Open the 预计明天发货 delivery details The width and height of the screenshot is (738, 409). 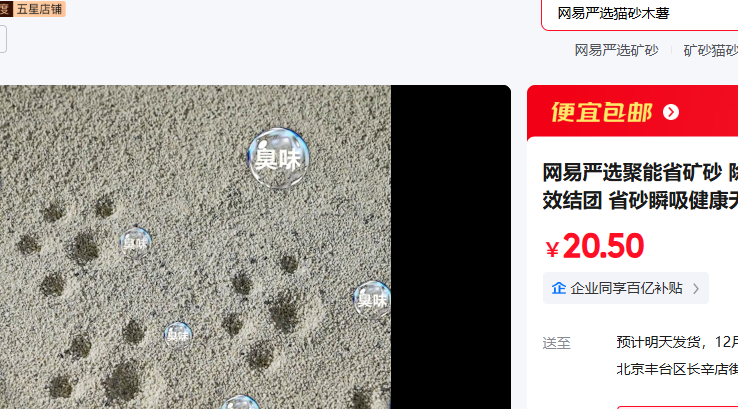coord(677,342)
